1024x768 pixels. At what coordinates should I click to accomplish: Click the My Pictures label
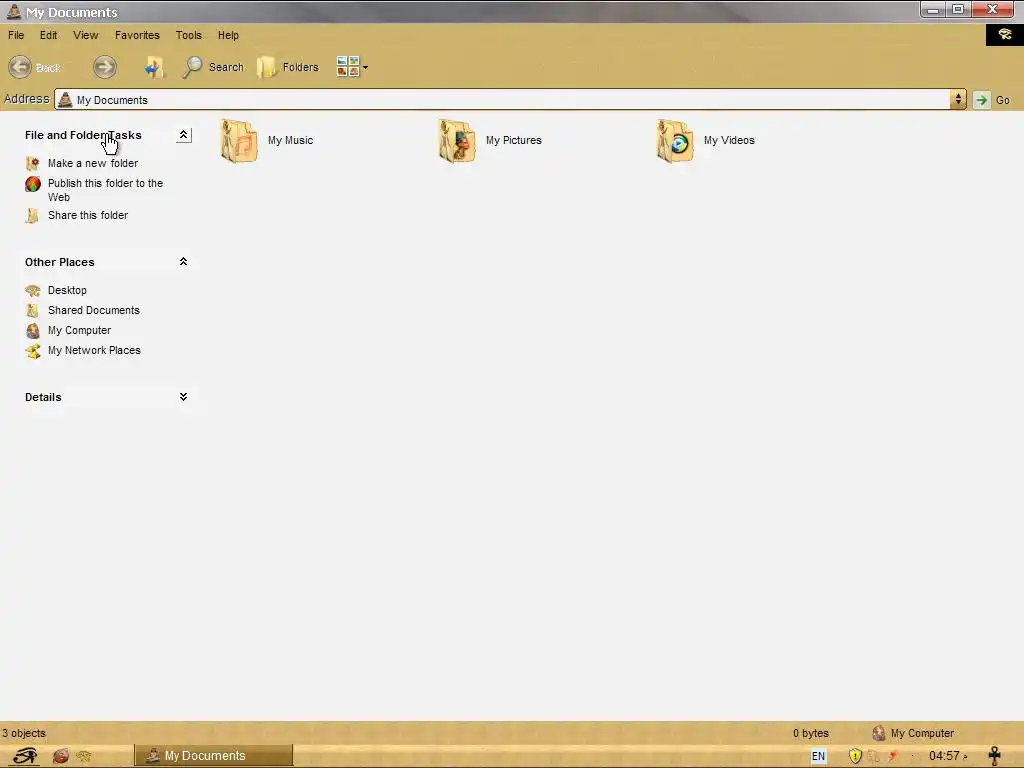click(x=514, y=140)
